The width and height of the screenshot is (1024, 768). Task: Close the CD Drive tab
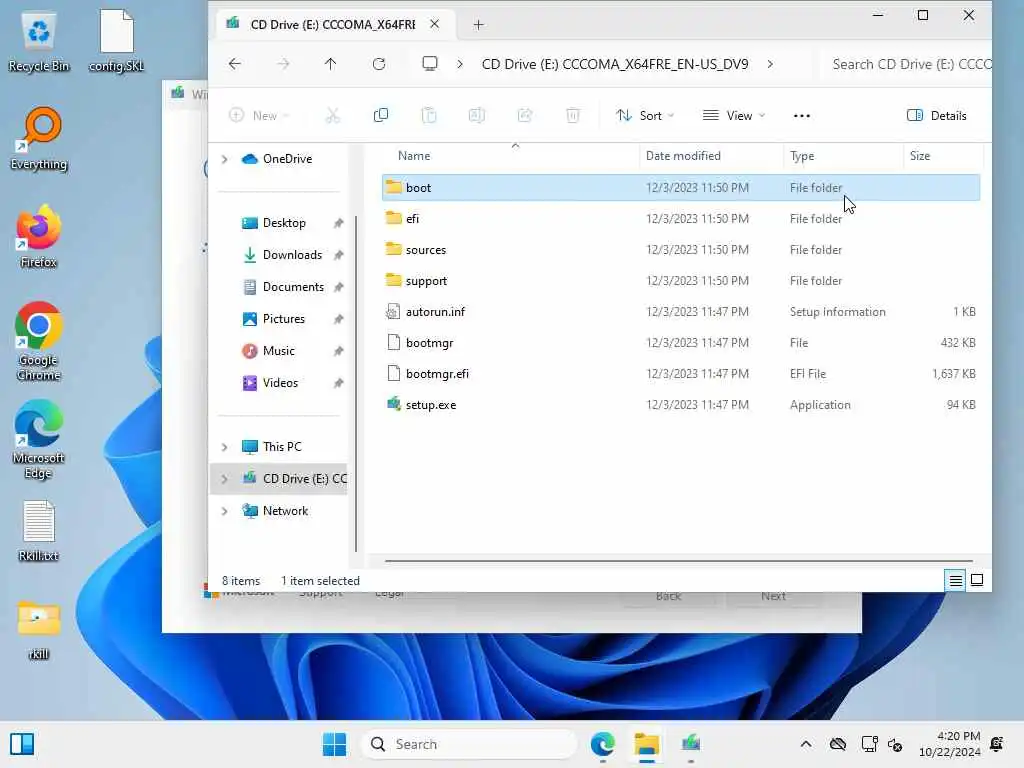(x=434, y=24)
